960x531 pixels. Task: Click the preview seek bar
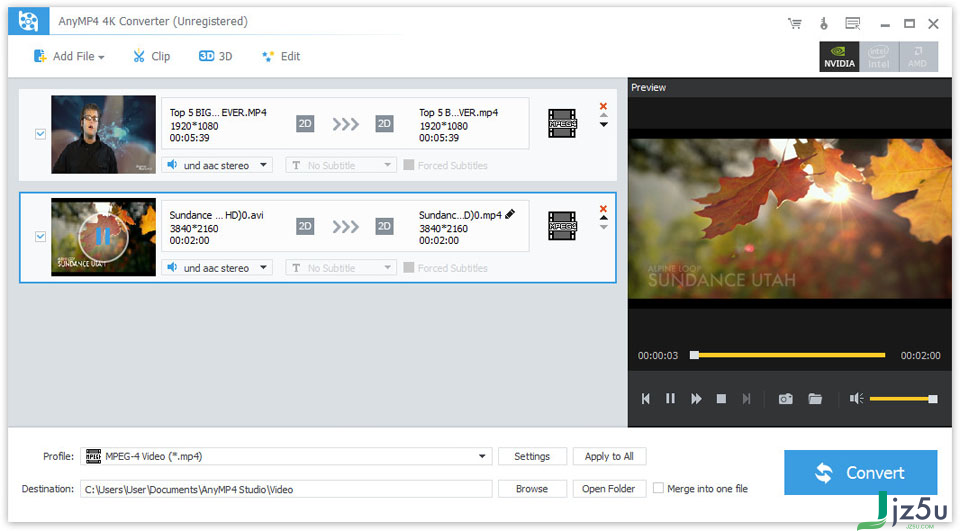[788, 355]
